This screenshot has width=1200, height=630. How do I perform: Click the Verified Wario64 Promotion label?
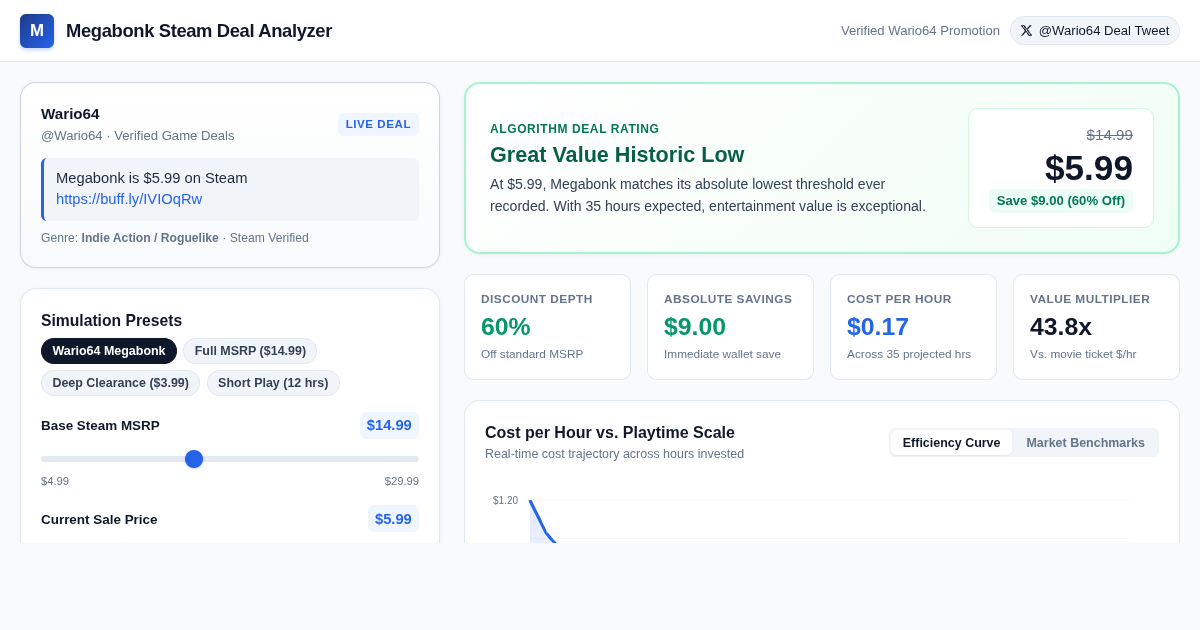point(920,31)
